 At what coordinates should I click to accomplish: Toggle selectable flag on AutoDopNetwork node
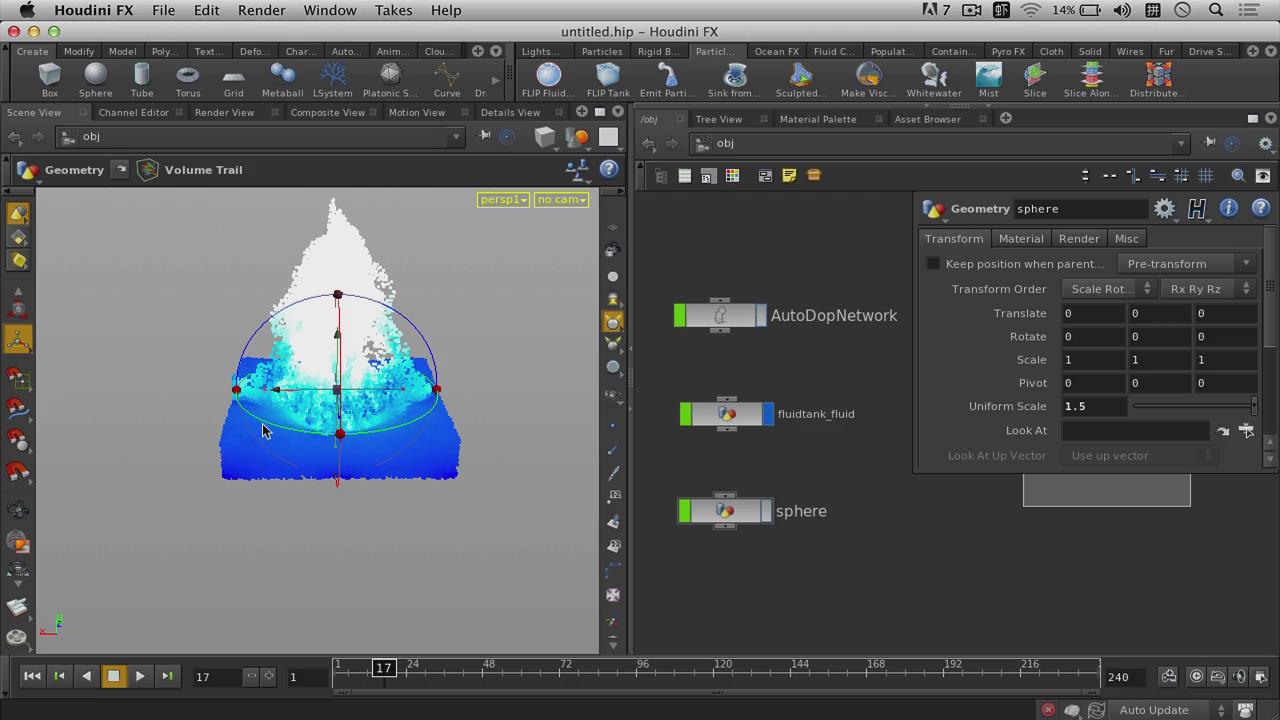click(x=680, y=316)
